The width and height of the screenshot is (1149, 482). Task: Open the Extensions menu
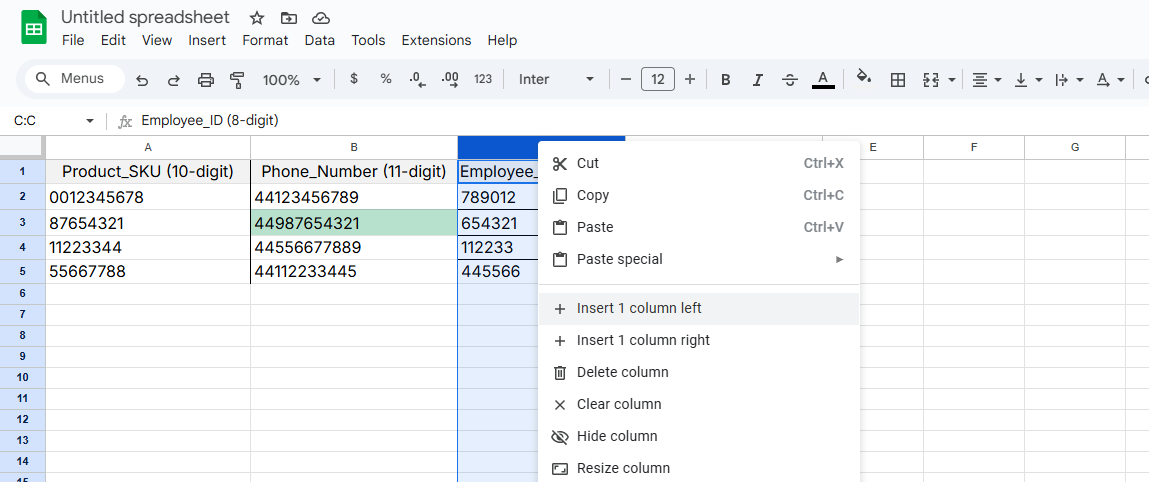coord(436,40)
